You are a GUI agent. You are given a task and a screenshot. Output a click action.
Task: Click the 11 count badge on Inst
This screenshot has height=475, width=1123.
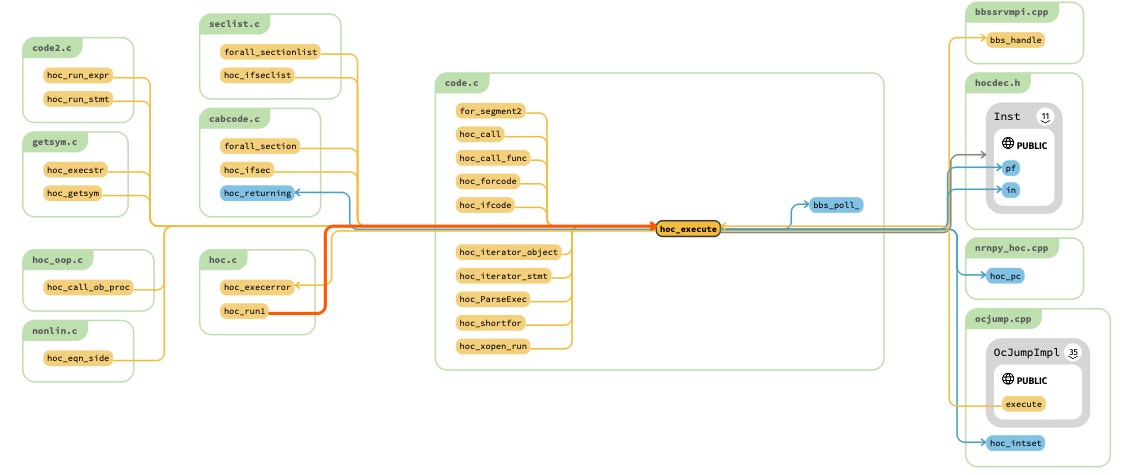click(x=1045, y=117)
